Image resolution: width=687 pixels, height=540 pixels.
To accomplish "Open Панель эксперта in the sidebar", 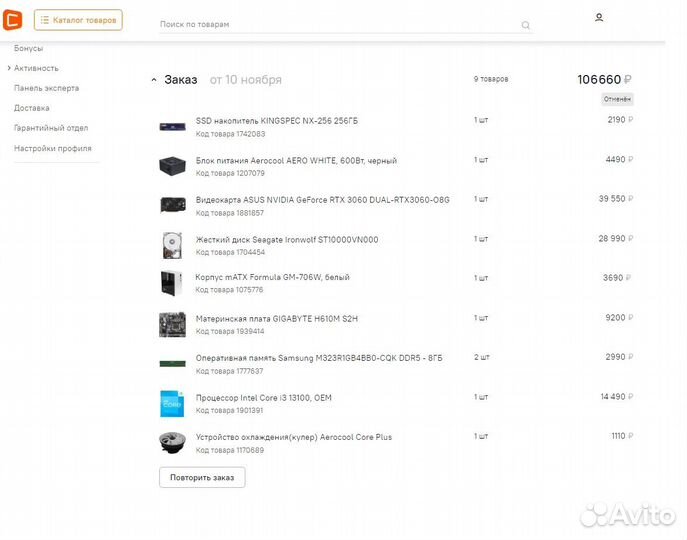I will point(46,88).
